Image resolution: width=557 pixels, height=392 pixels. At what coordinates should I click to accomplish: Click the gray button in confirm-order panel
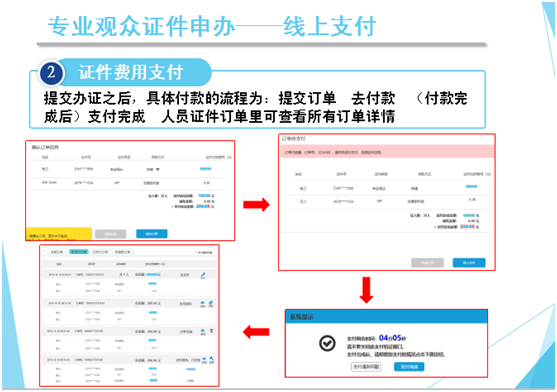110,234
